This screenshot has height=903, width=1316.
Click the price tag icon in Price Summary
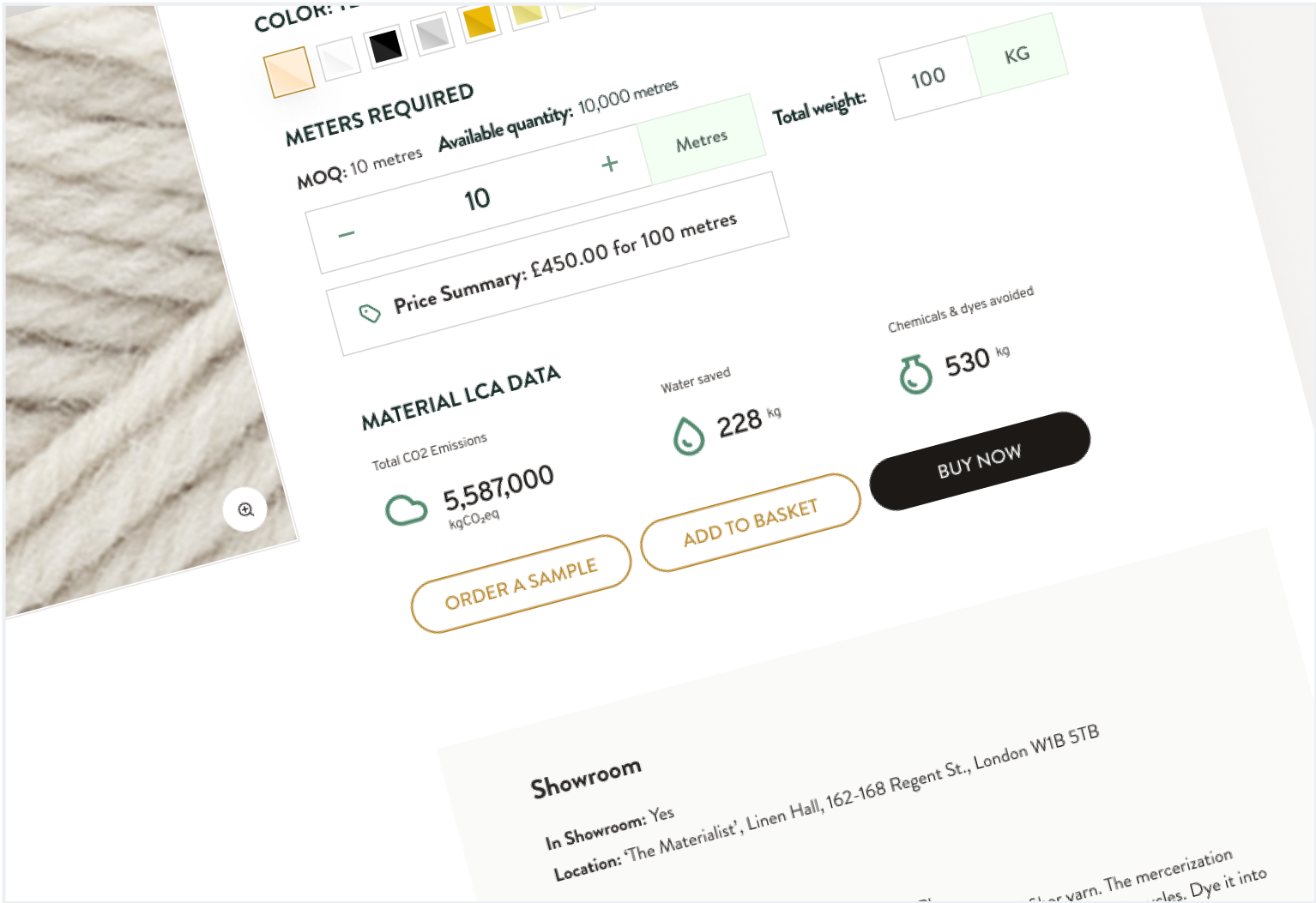pos(370,313)
